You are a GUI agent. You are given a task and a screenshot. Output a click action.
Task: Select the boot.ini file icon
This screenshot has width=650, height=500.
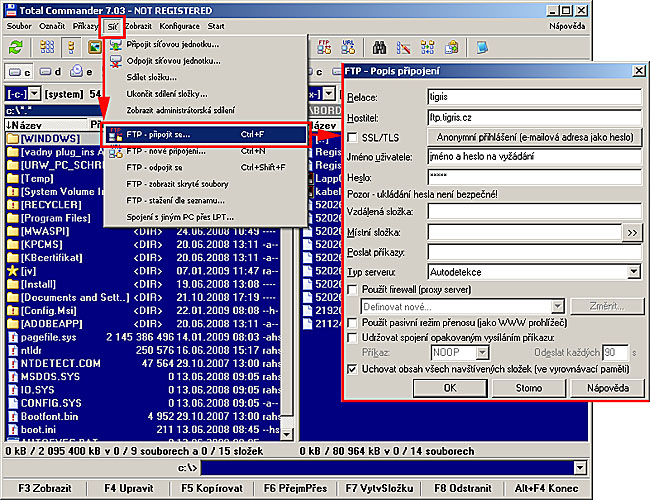(x=13, y=430)
